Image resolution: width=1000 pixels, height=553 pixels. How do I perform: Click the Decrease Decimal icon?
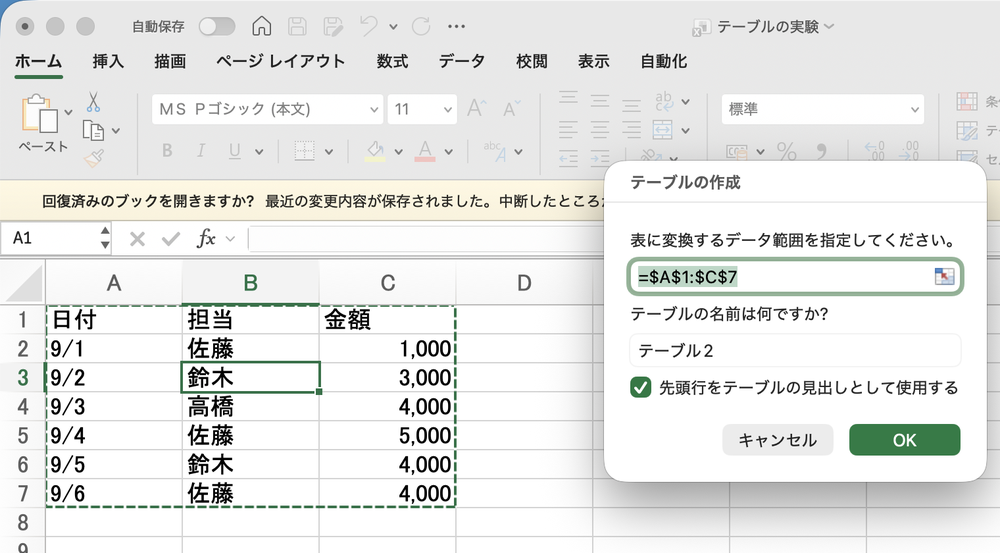[x=909, y=152]
